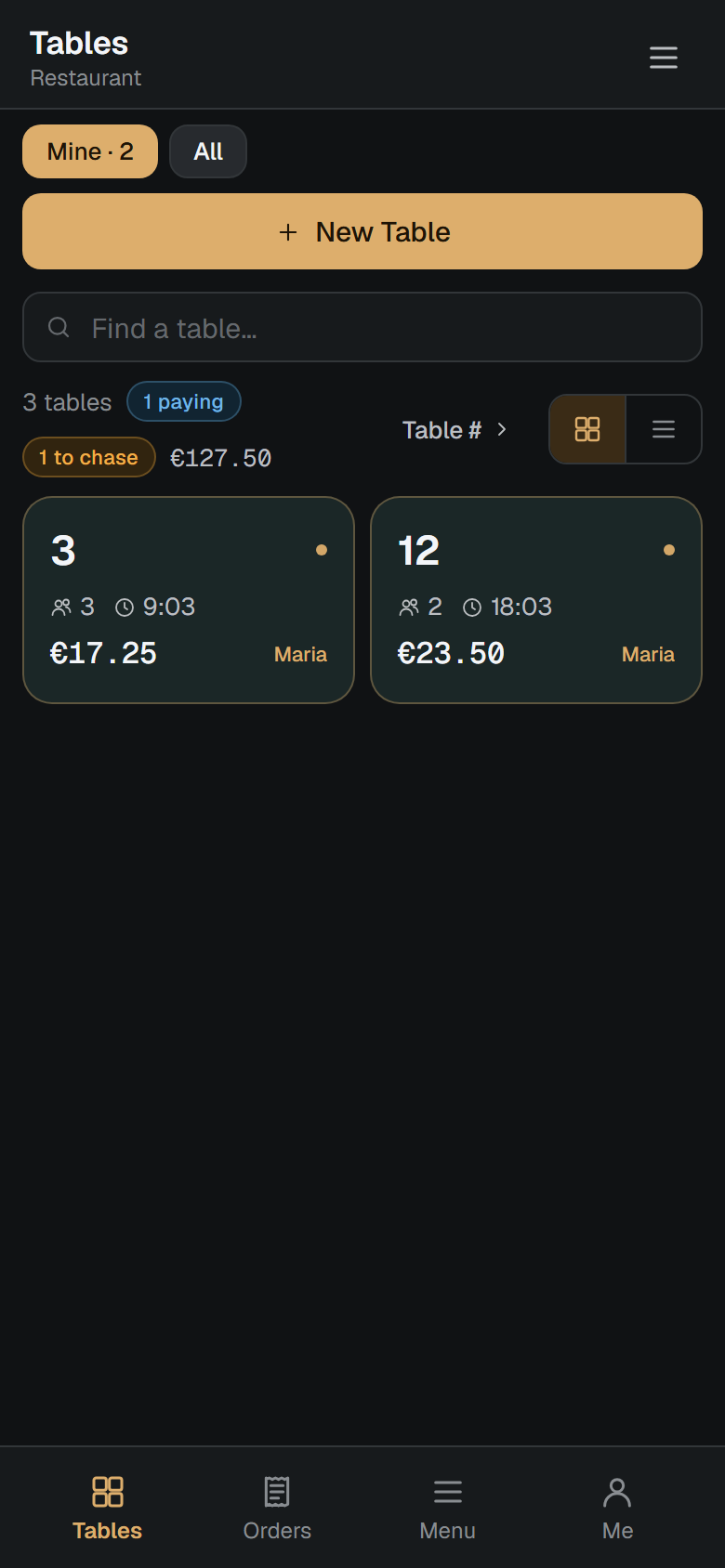Open the Menu tab in bottom bar
The height and width of the screenshot is (1568, 725).
pyautogui.click(x=448, y=1509)
